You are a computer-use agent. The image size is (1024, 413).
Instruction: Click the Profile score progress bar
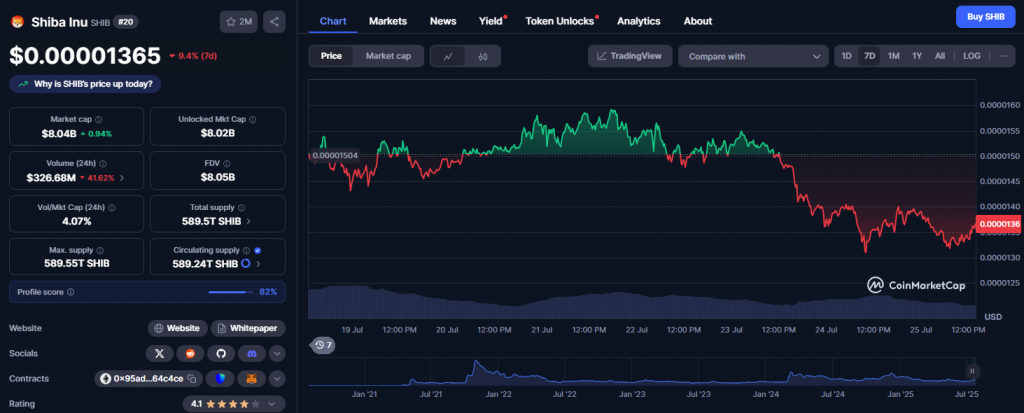(x=231, y=292)
